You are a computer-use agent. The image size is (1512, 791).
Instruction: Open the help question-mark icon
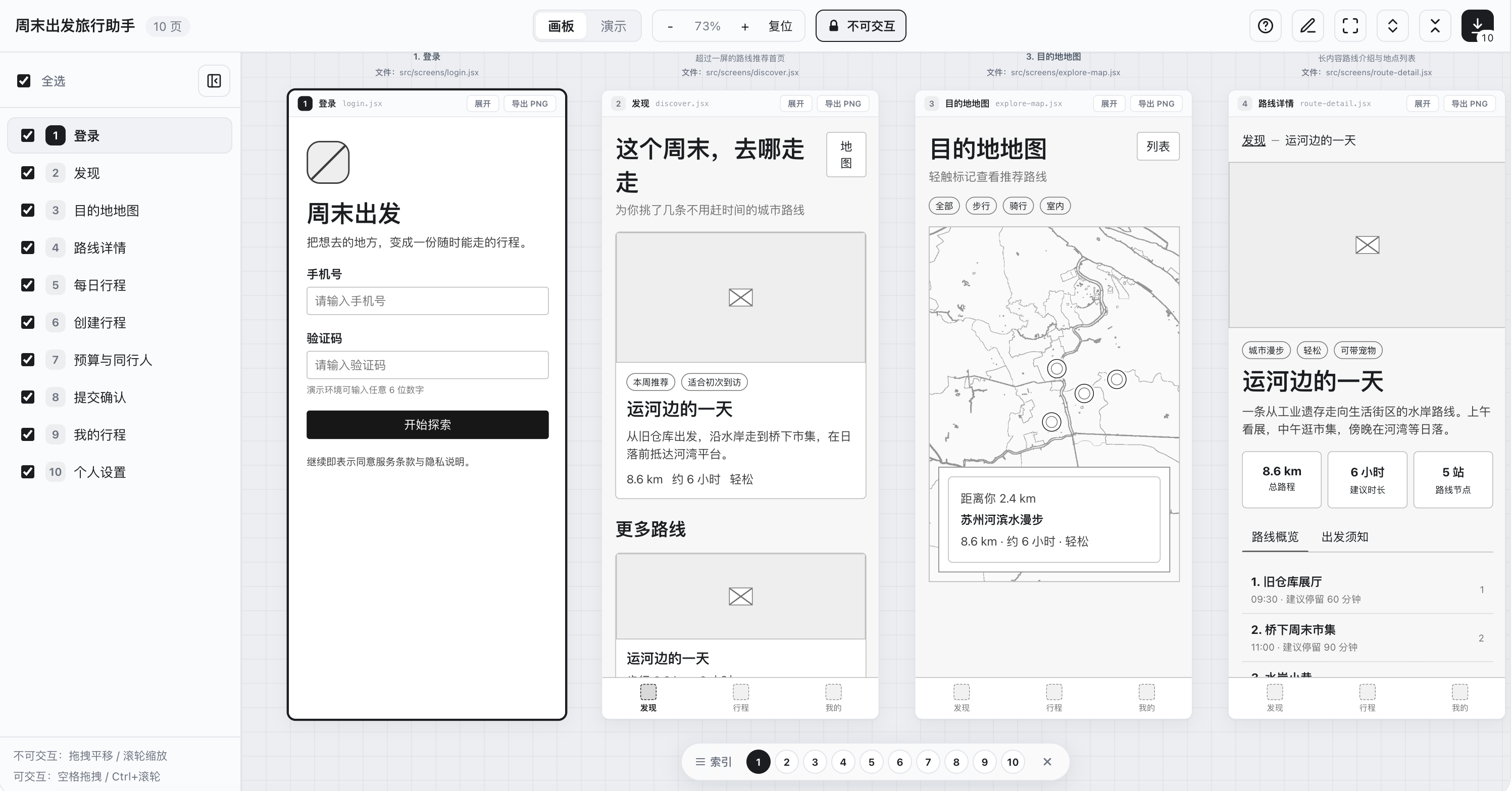pos(1266,26)
